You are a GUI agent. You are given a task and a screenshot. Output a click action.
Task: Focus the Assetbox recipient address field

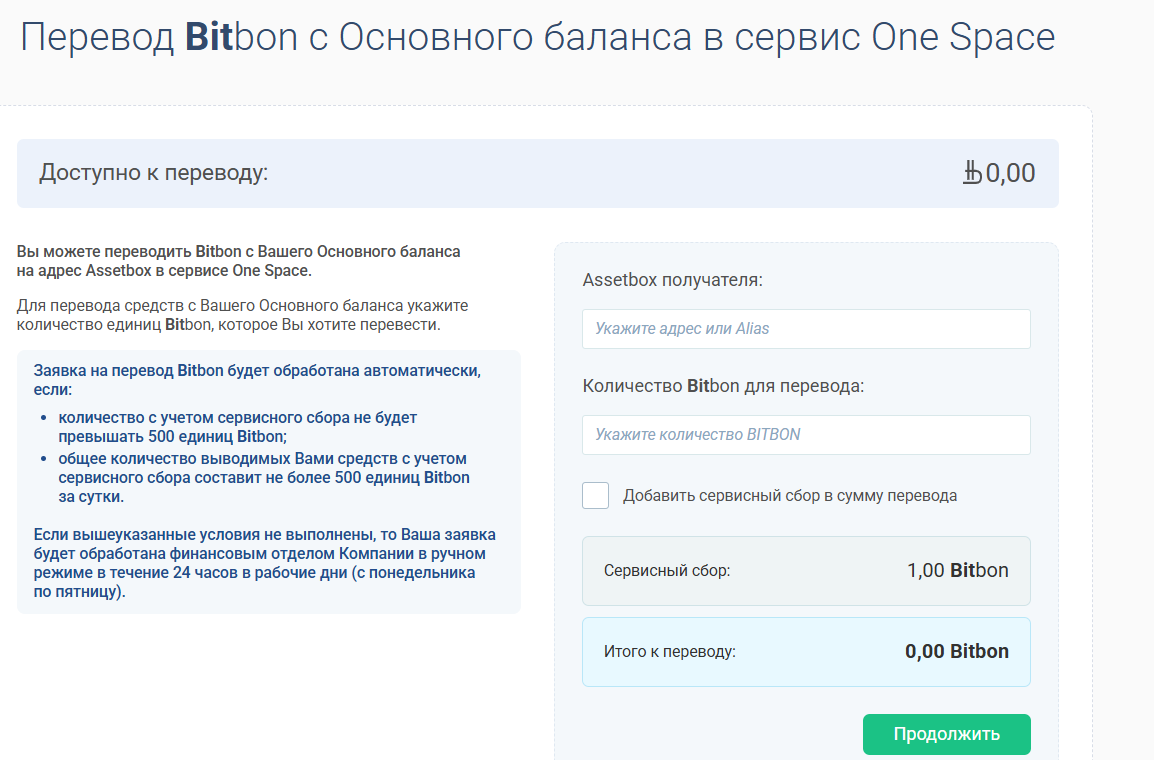tap(806, 329)
